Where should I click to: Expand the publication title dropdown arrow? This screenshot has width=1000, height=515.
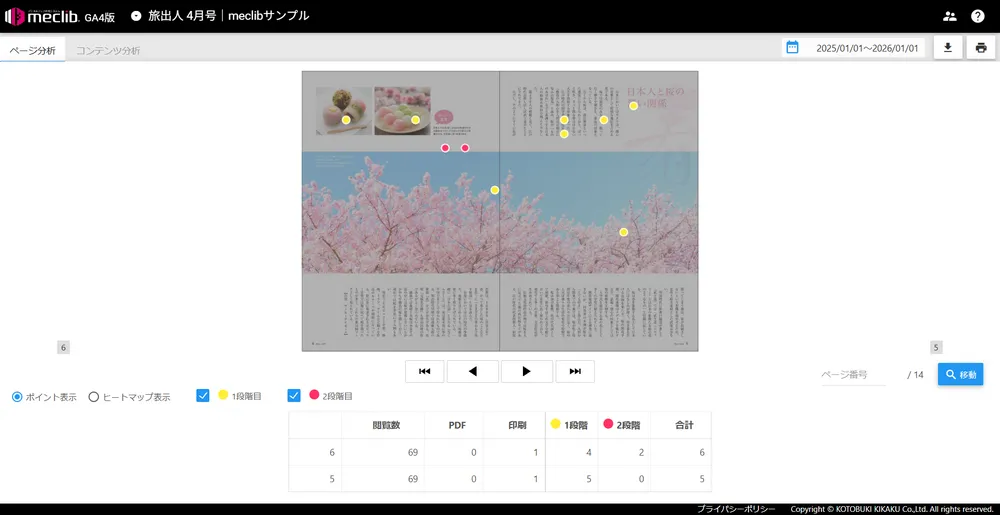tap(136, 16)
